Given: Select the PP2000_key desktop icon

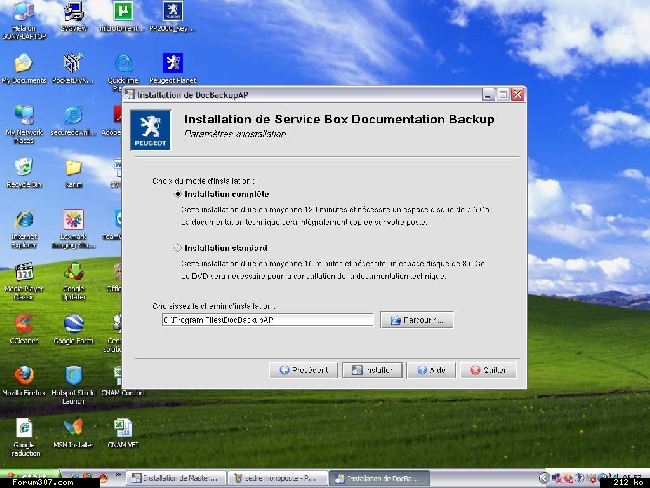Looking at the screenshot, I should [x=172, y=17].
